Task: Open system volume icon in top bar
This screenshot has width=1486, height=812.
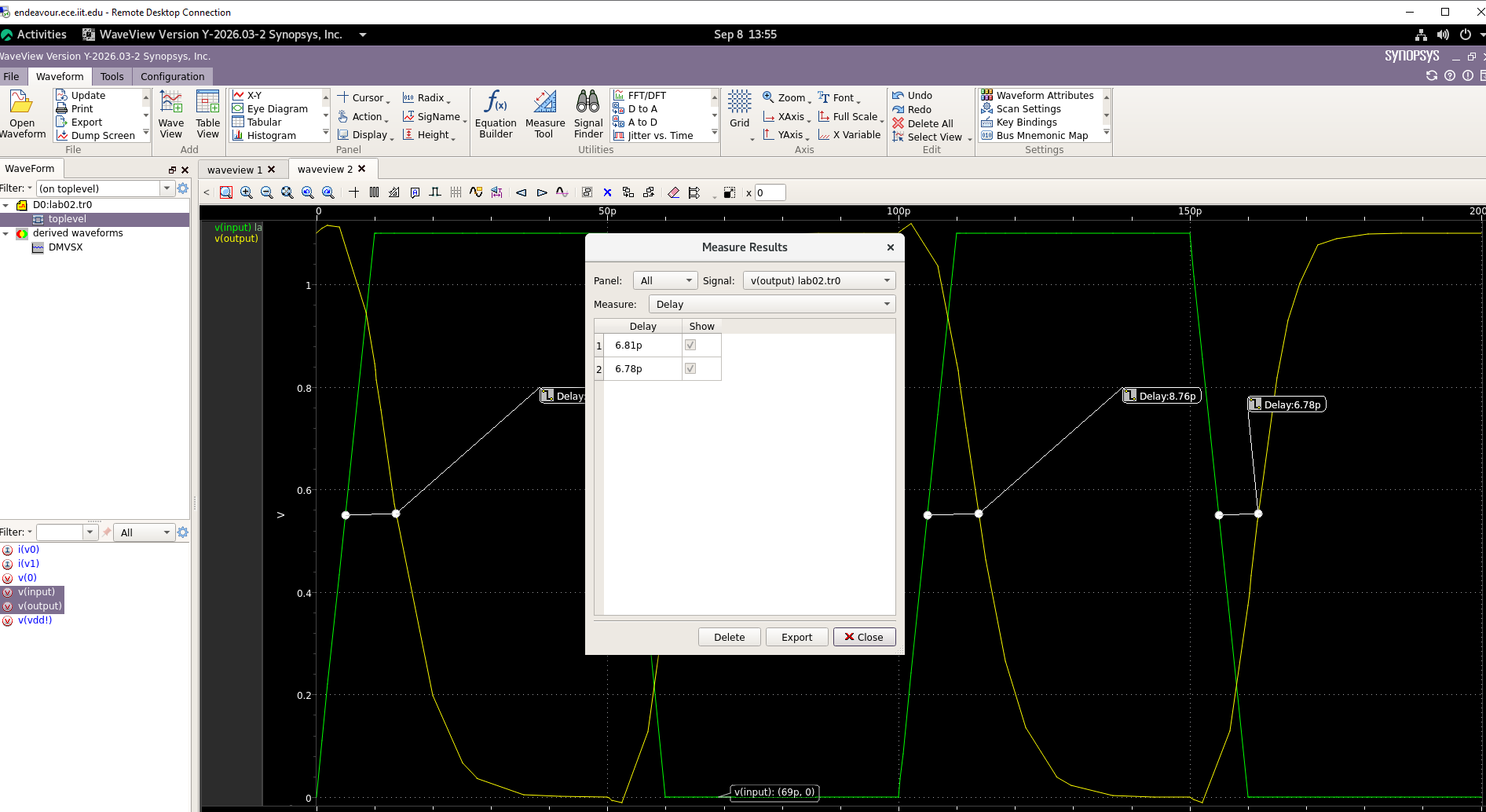Action: 1443,35
